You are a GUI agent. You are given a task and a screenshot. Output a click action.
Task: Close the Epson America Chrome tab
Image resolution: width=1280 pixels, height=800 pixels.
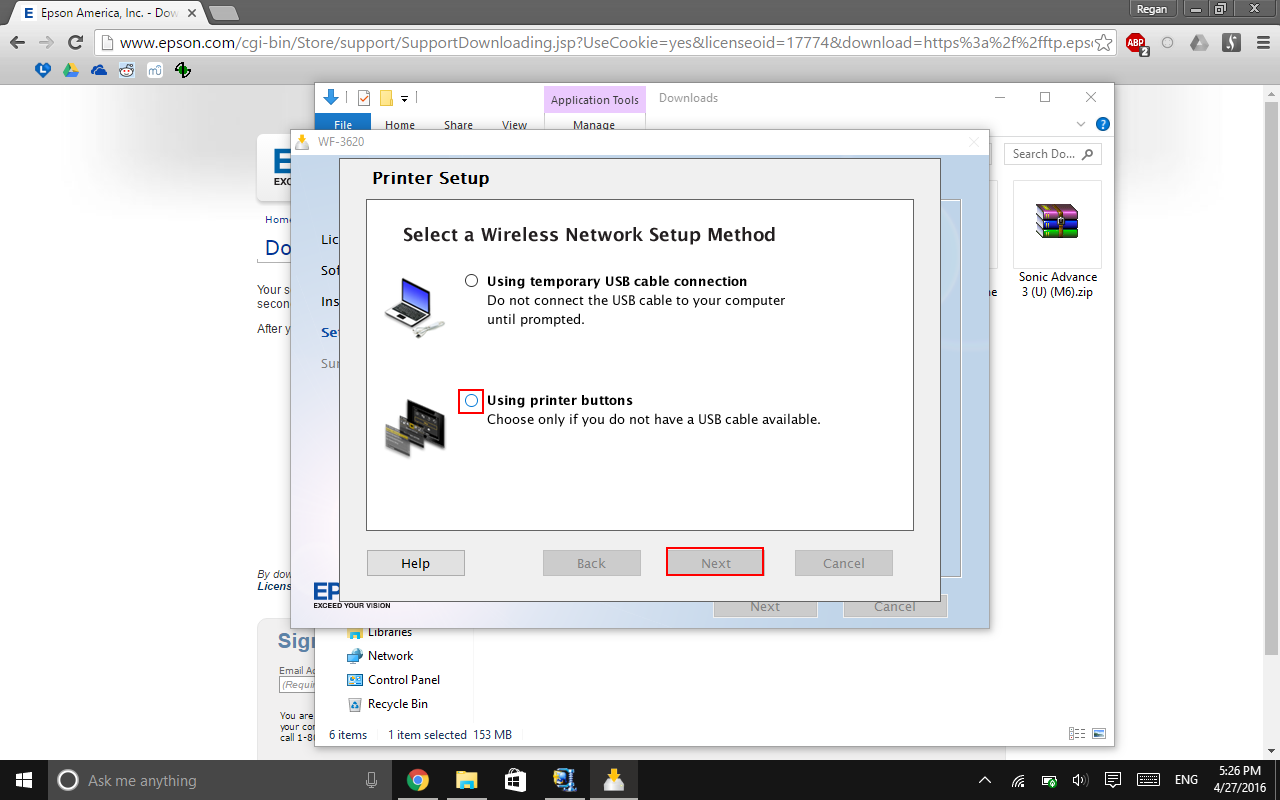click(191, 13)
